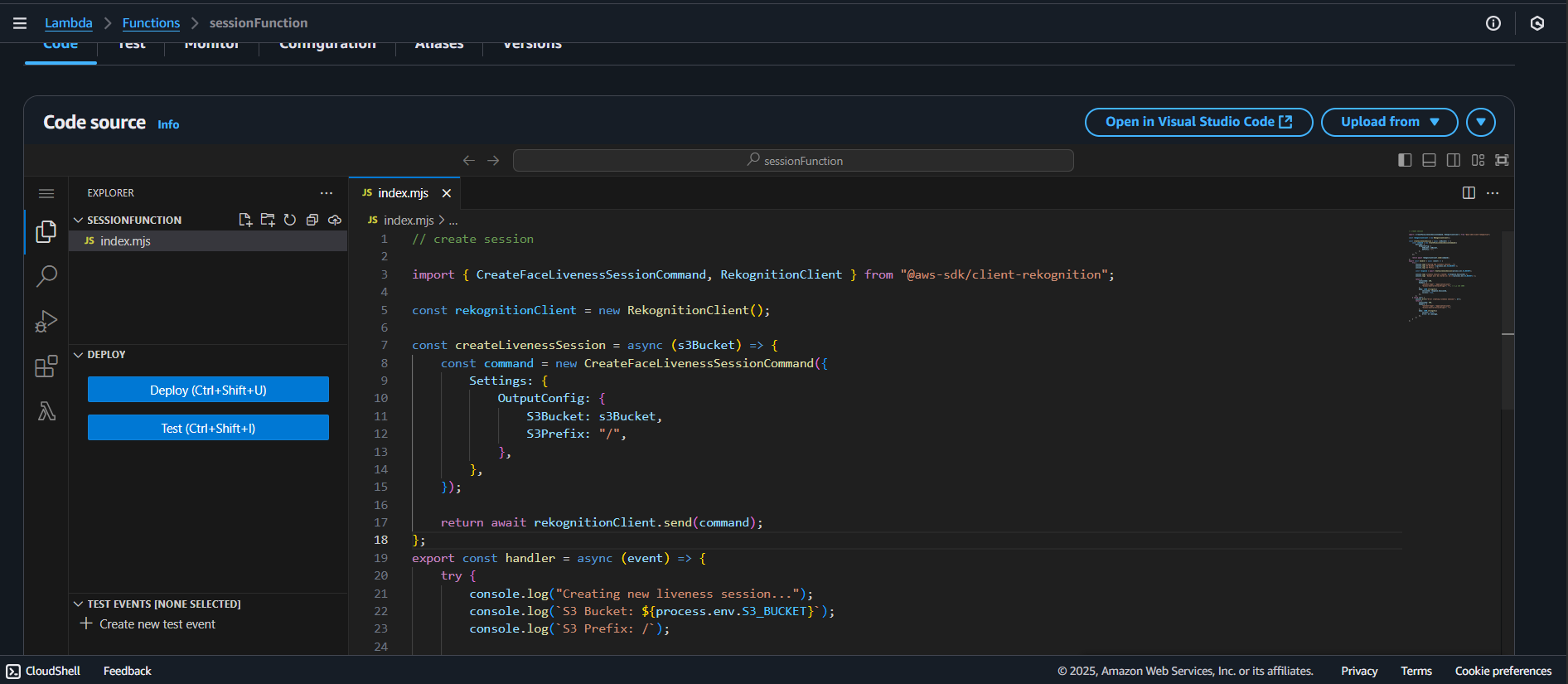Expand the index.mjs breadcrumb chevron
Viewport: 1568px width, 684px height.
[x=442, y=221]
